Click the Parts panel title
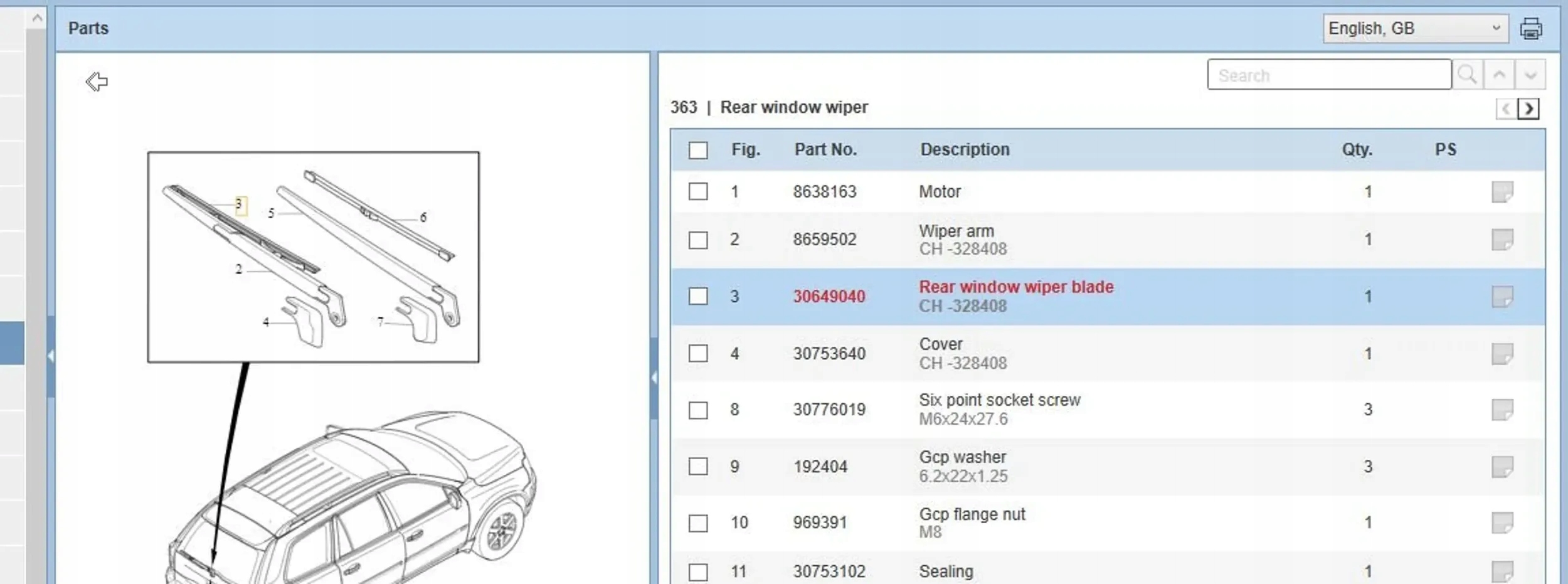The image size is (1568, 584). click(x=88, y=28)
